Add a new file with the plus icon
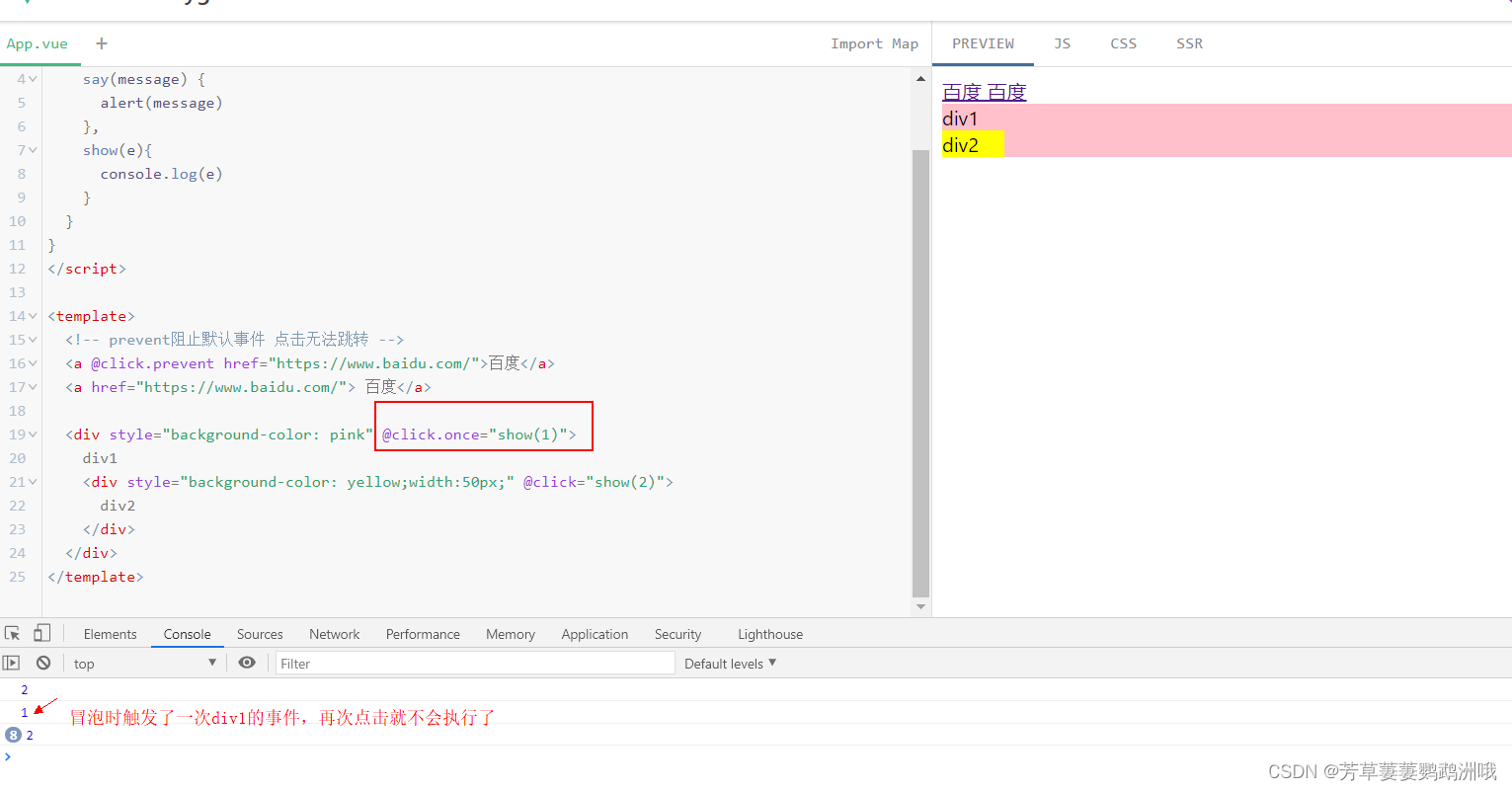Screen dimensions: 1512x790 (102, 43)
